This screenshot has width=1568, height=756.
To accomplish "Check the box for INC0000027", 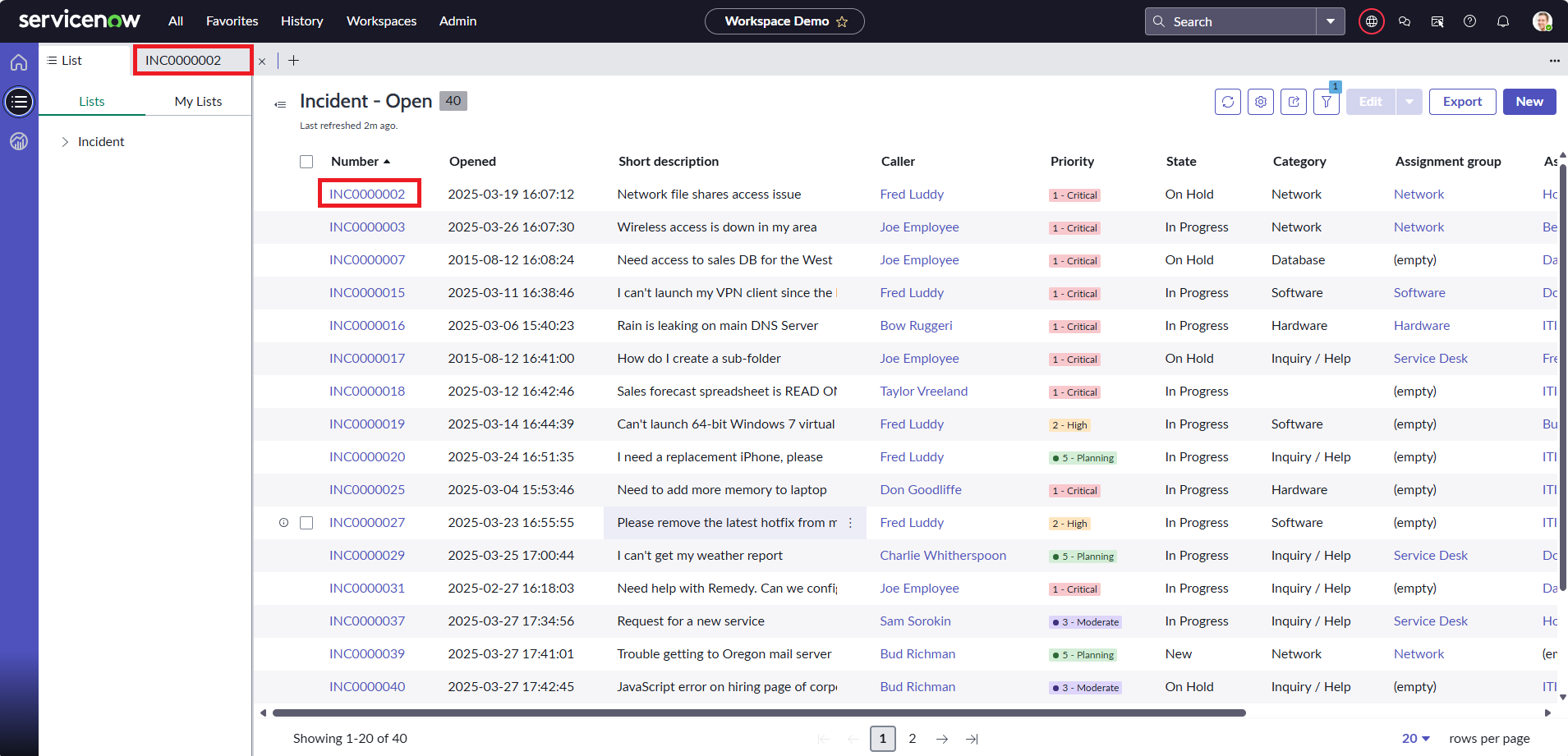I will click(306, 523).
